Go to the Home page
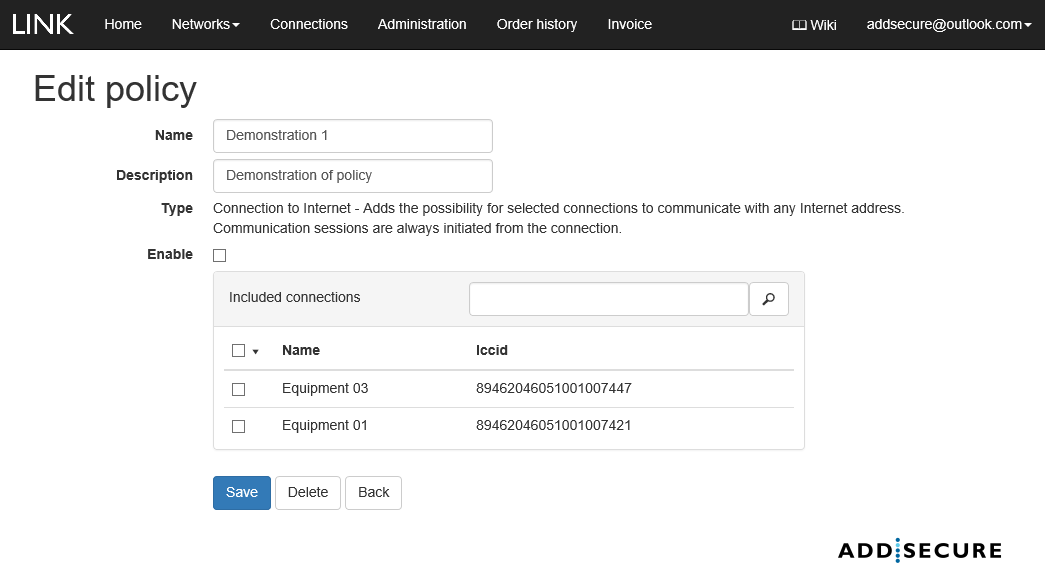The width and height of the screenshot is (1045, 575). point(123,24)
